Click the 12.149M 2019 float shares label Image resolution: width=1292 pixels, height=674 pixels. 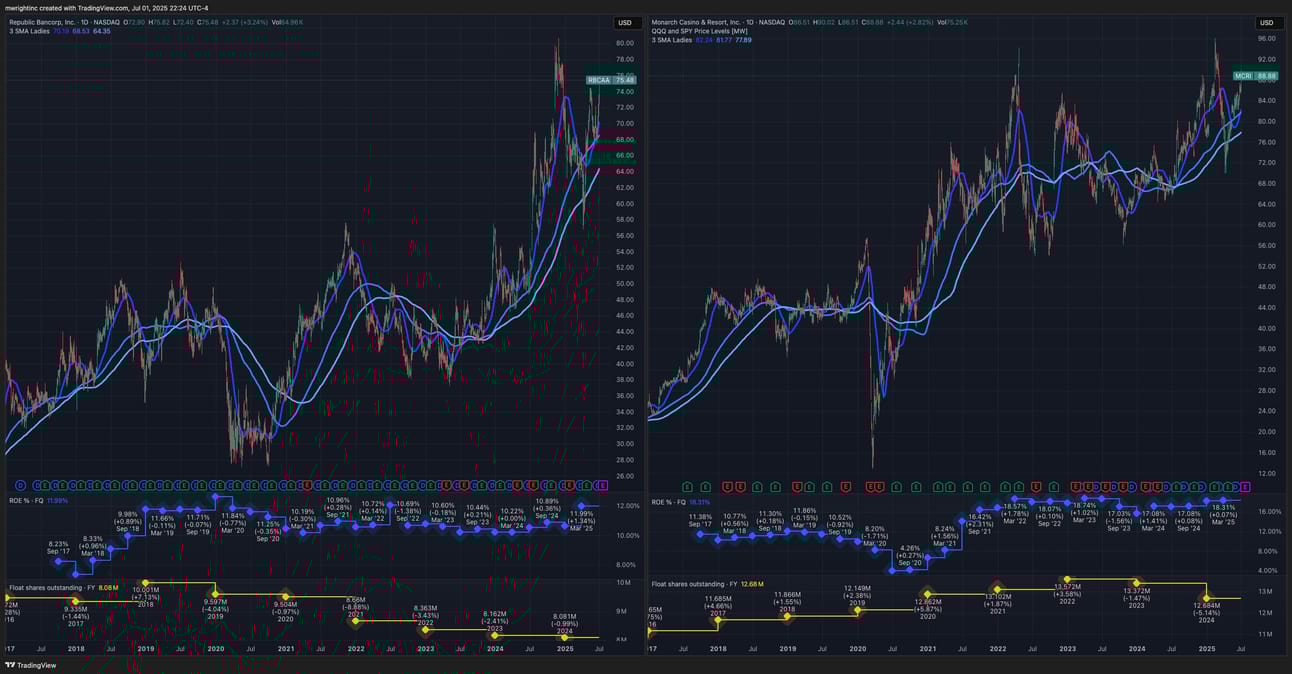point(858,596)
